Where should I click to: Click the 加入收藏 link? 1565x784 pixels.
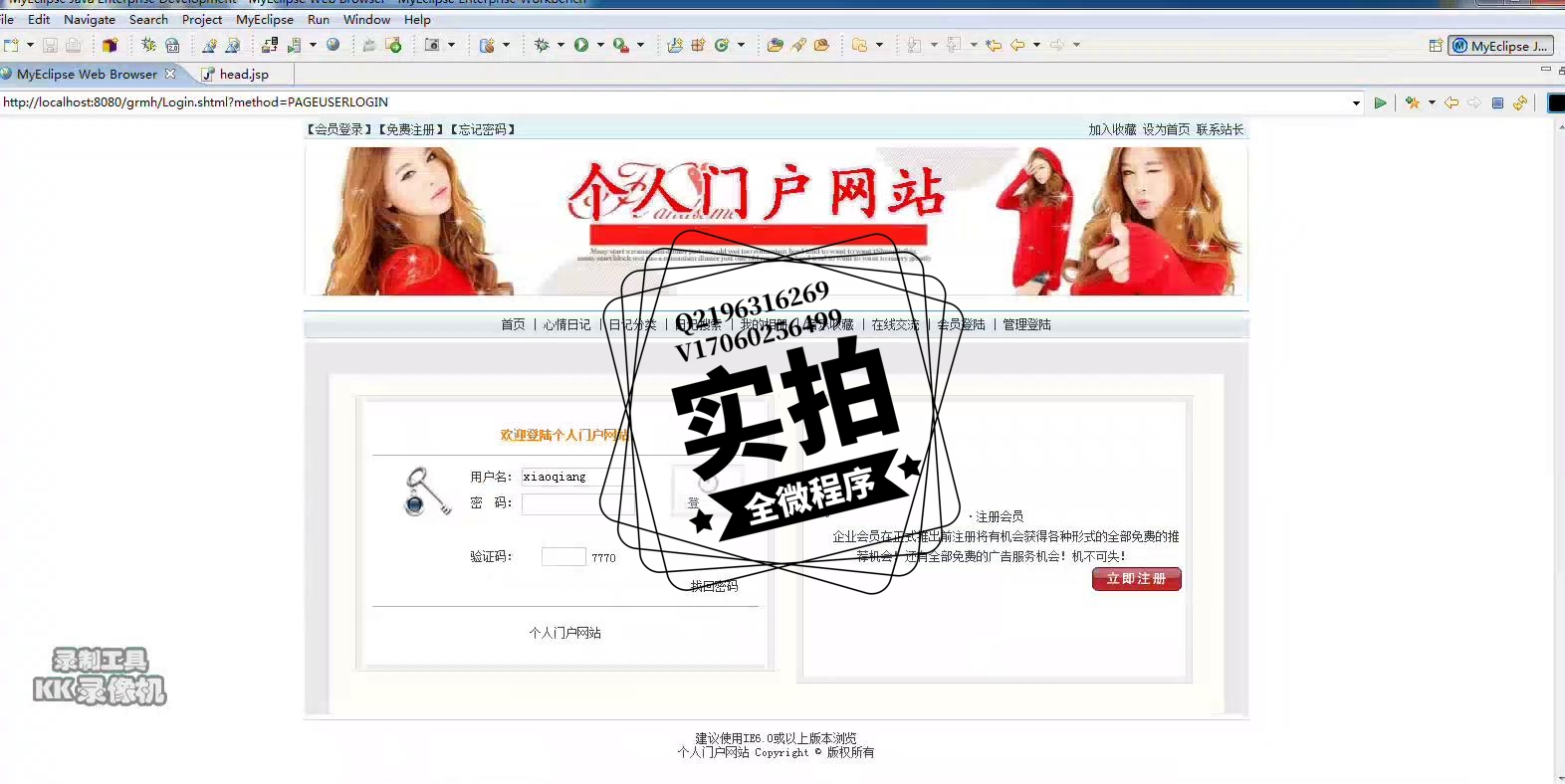[1112, 129]
